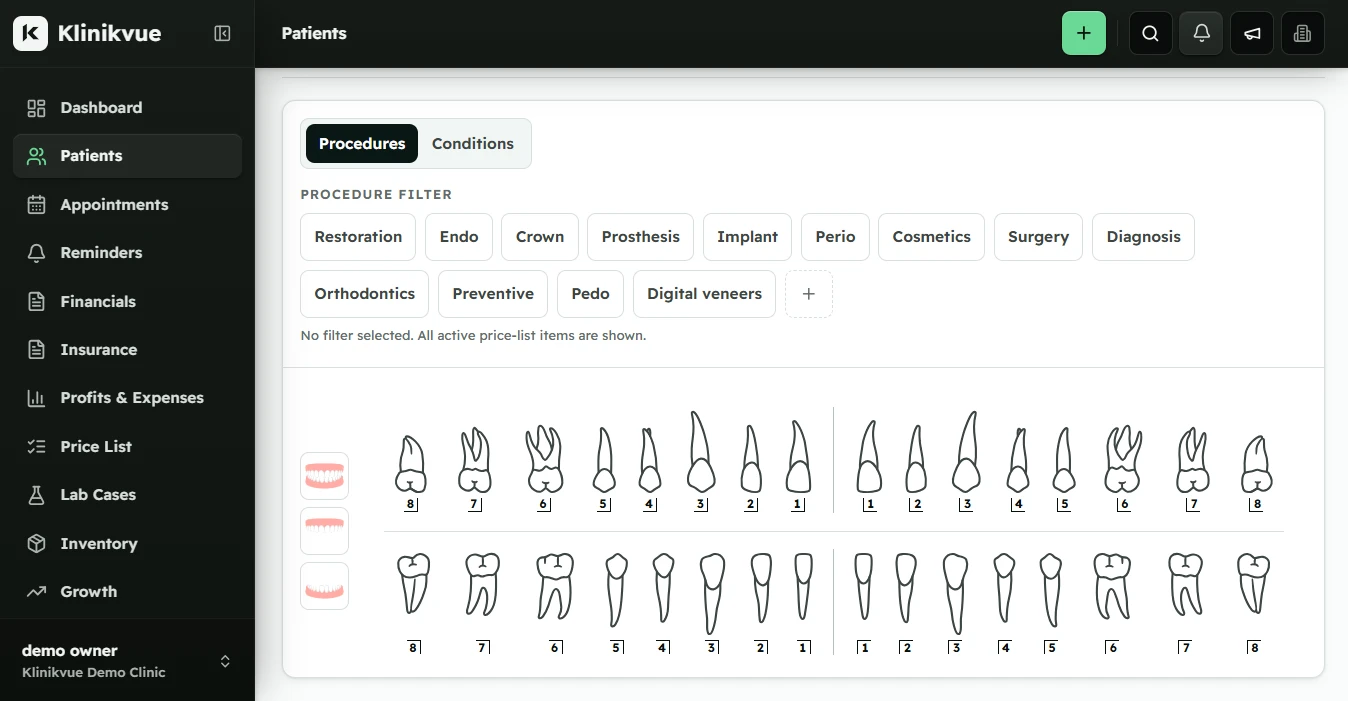The width and height of the screenshot is (1348, 701).
Task: Toggle the Digital veneers filter
Action: (x=705, y=294)
